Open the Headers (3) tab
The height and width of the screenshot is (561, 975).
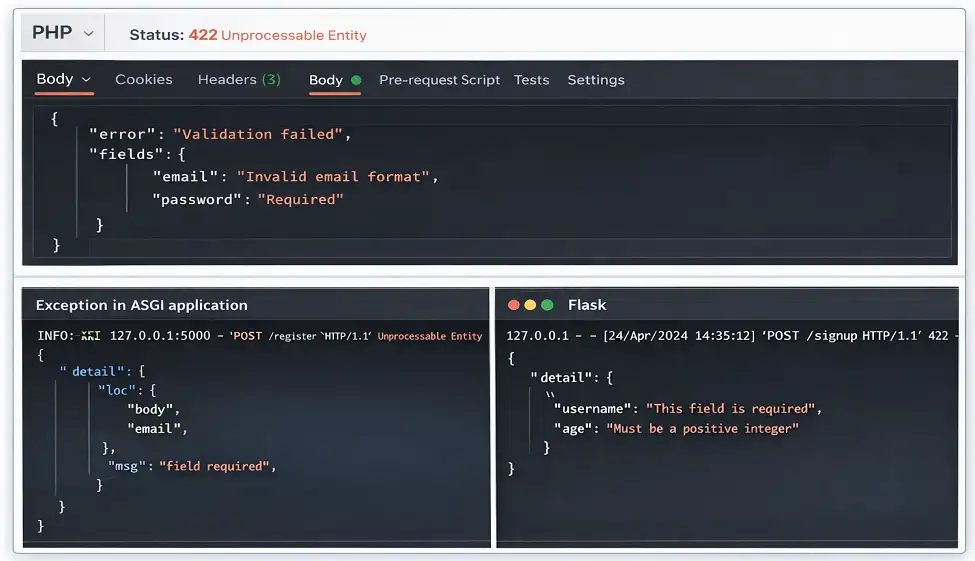(x=239, y=80)
